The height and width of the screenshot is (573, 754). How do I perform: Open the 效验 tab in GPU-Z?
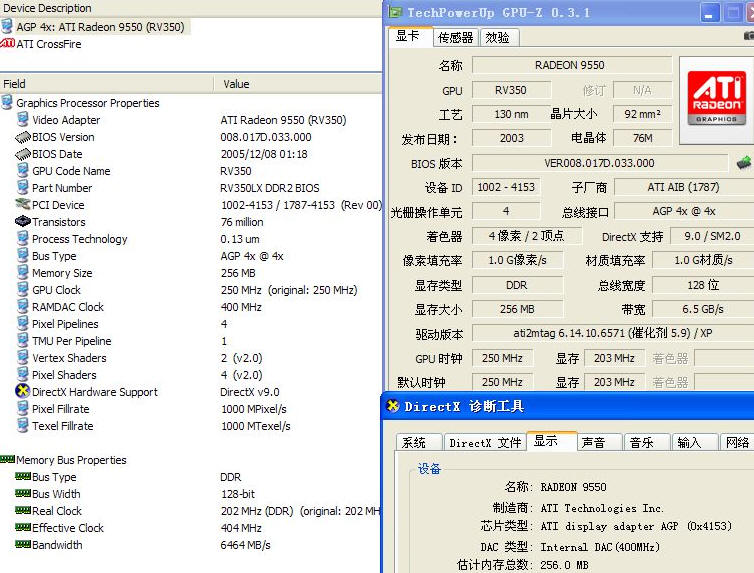pyautogui.click(x=497, y=37)
